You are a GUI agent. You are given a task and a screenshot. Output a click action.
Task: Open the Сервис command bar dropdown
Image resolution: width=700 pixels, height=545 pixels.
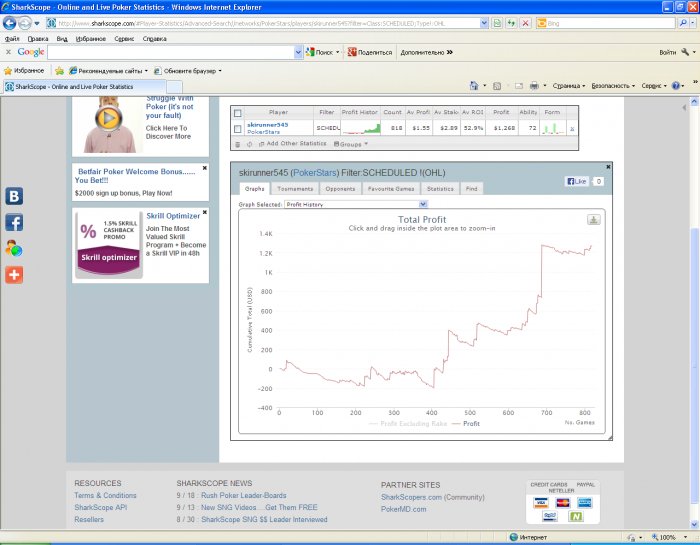pos(654,86)
